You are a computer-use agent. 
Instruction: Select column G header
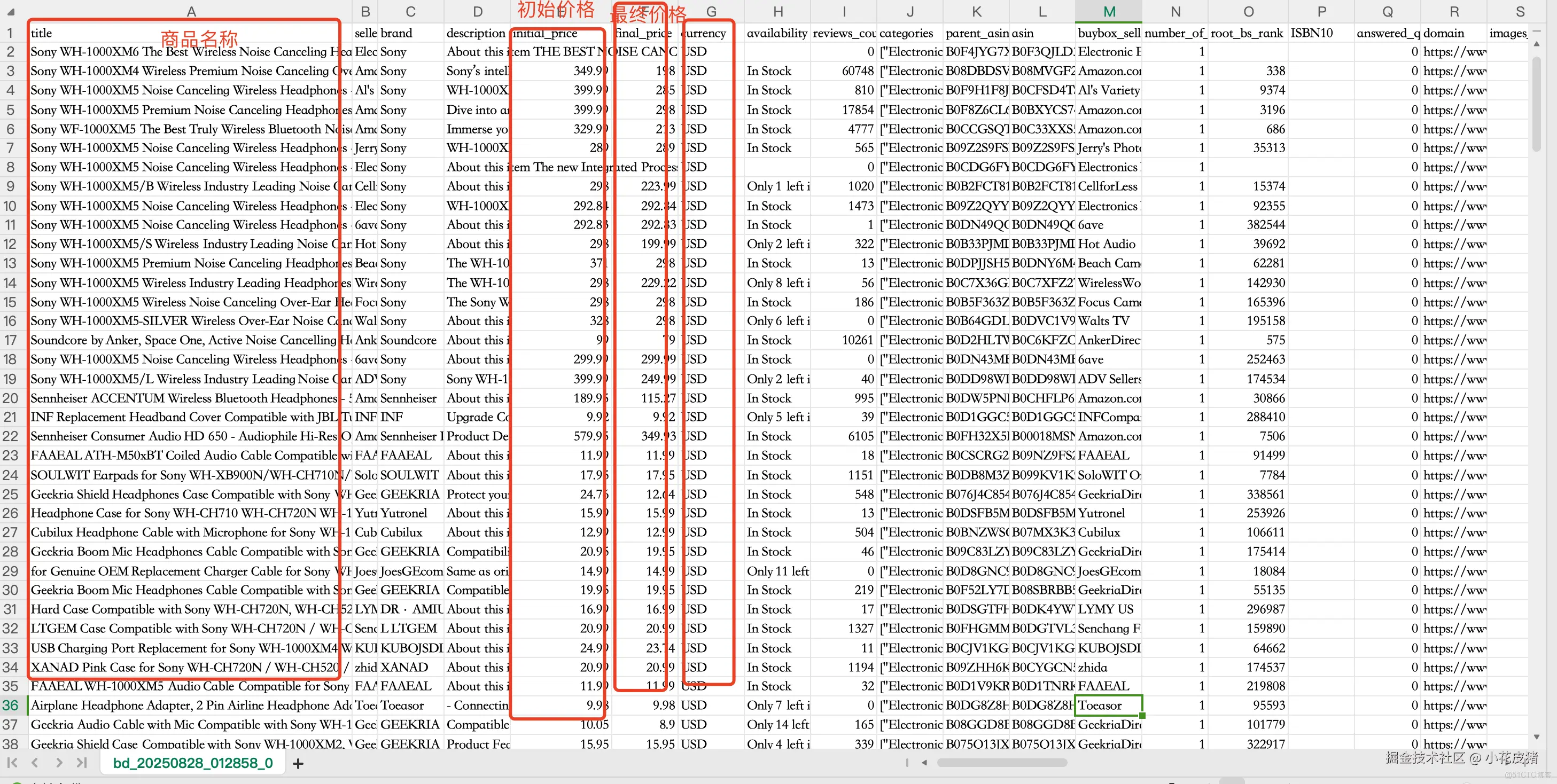coord(711,11)
